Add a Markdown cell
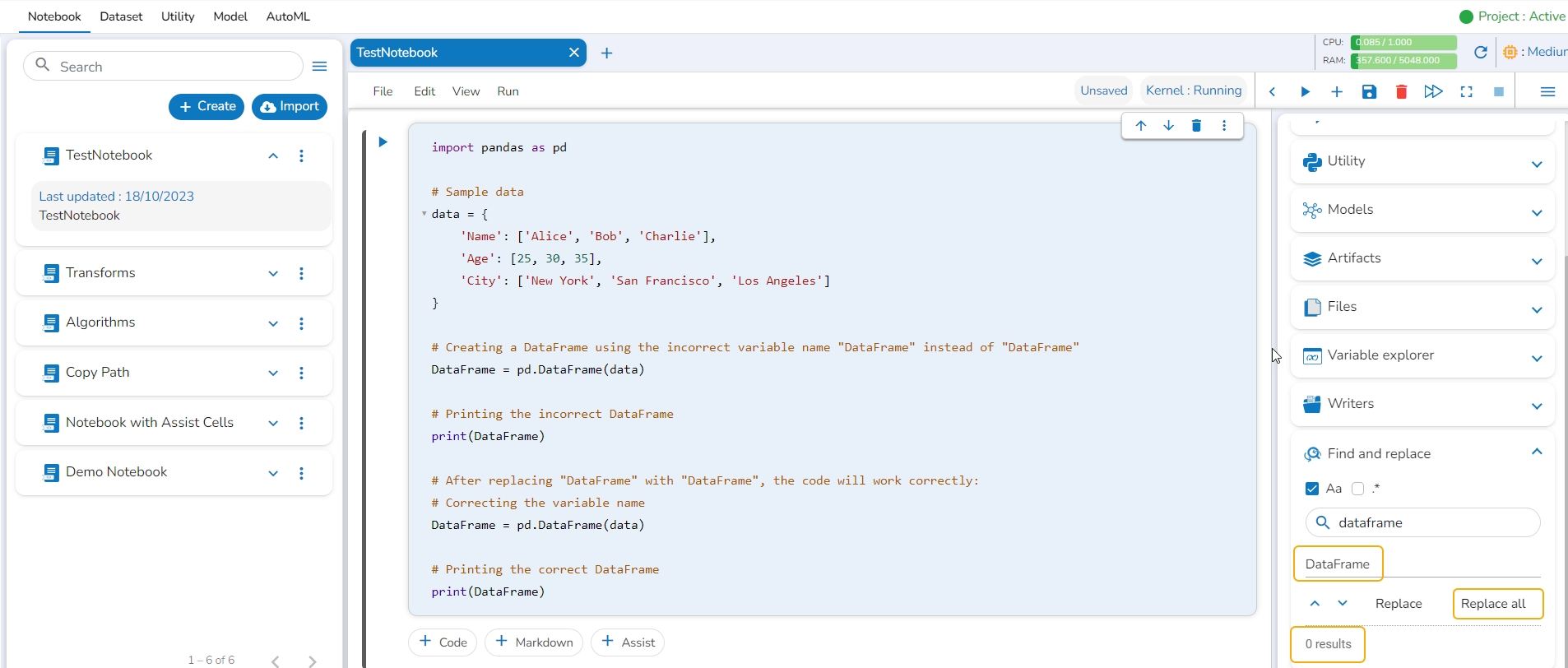 point(534,642)
